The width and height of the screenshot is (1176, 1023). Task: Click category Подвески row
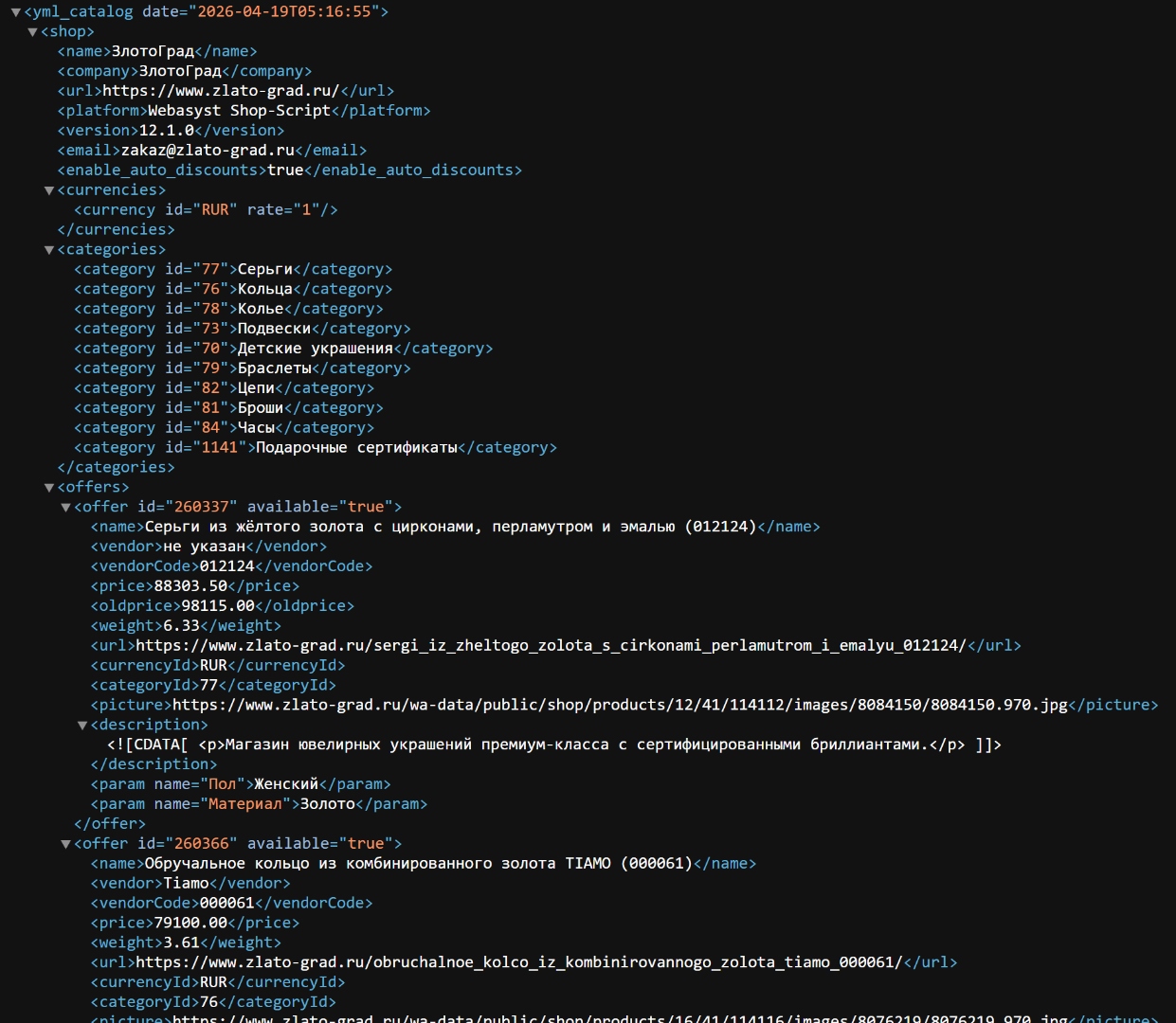(243, 330)
